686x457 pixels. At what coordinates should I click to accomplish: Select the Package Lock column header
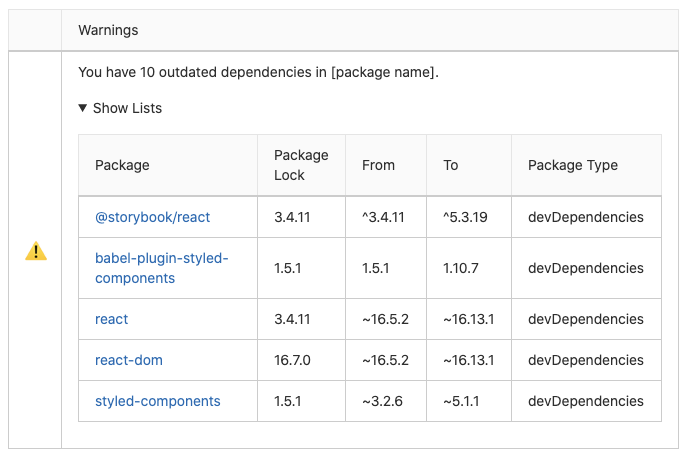(x=301, y=165)
